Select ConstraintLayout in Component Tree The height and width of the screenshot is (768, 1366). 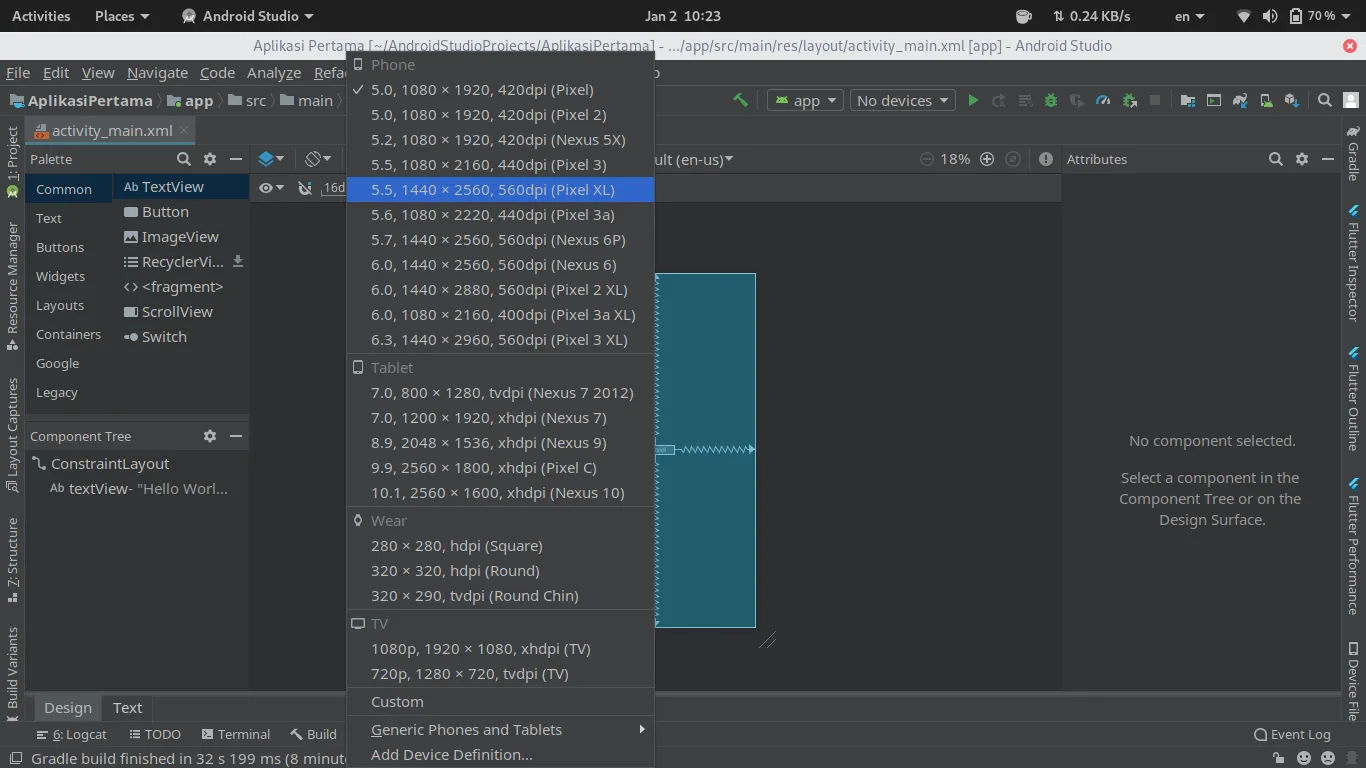click(110, 464)
